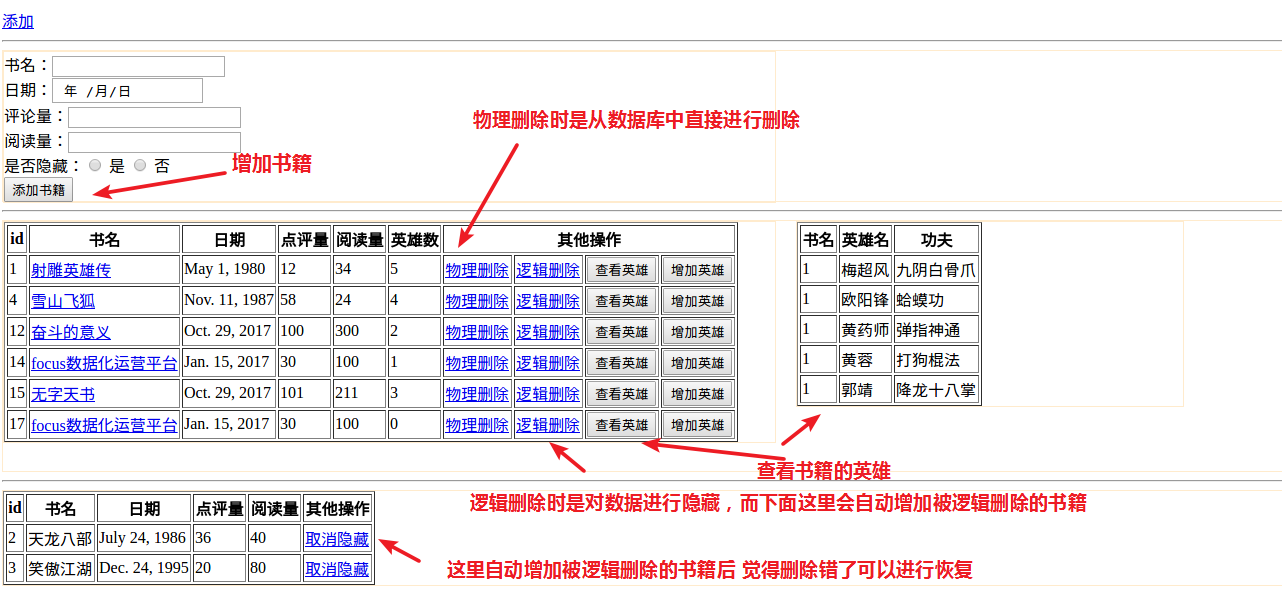Select the 功夫 column header
1282x601 pixels.
point(936,240)
